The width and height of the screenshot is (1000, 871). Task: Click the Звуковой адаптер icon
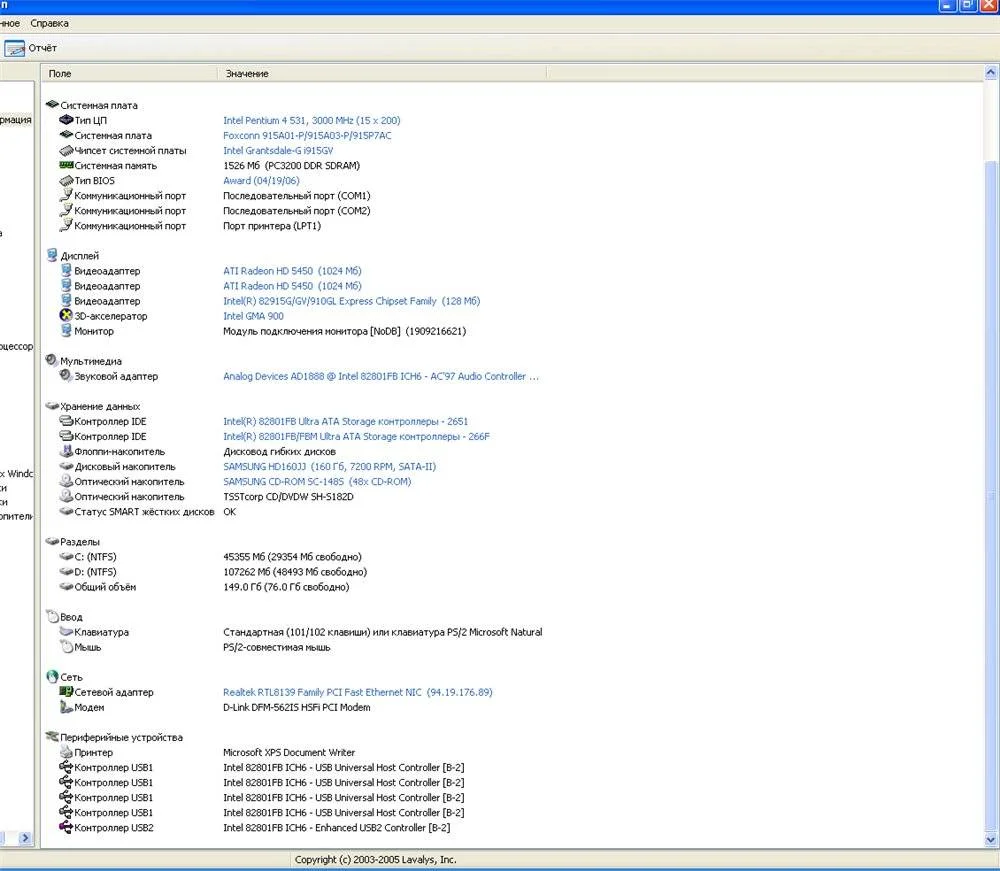tap(66, 376)
